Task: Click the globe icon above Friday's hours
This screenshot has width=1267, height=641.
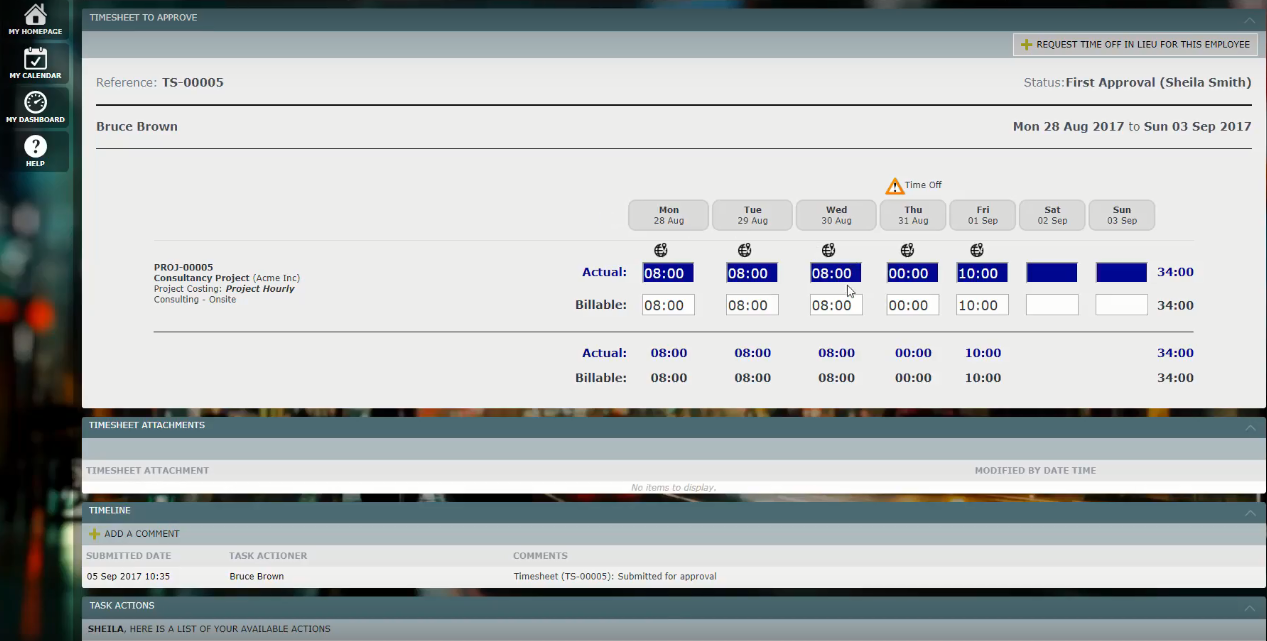Action: point(977,250)
